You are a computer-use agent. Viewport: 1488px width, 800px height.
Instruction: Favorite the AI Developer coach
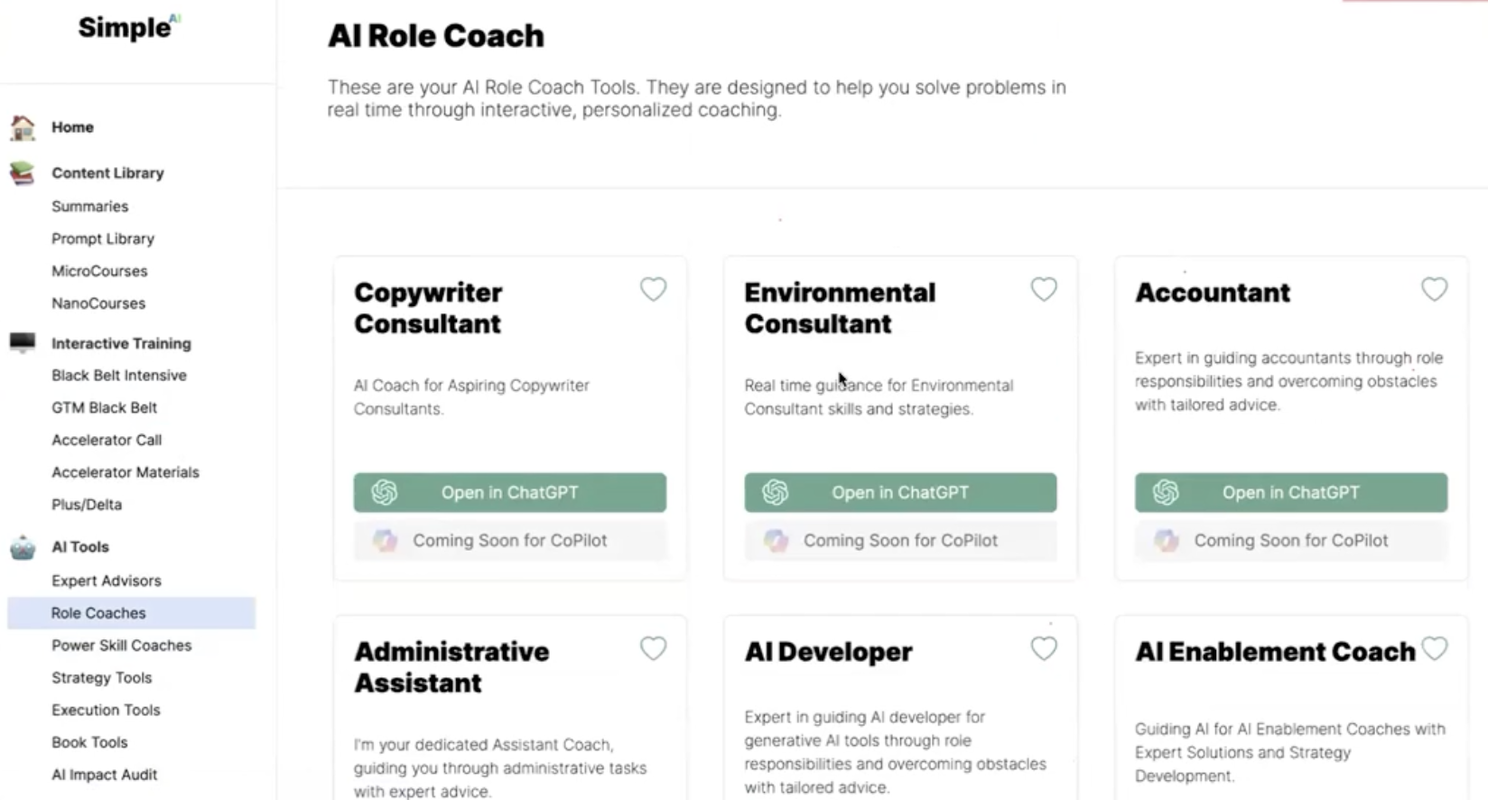tap(1044, 649)
